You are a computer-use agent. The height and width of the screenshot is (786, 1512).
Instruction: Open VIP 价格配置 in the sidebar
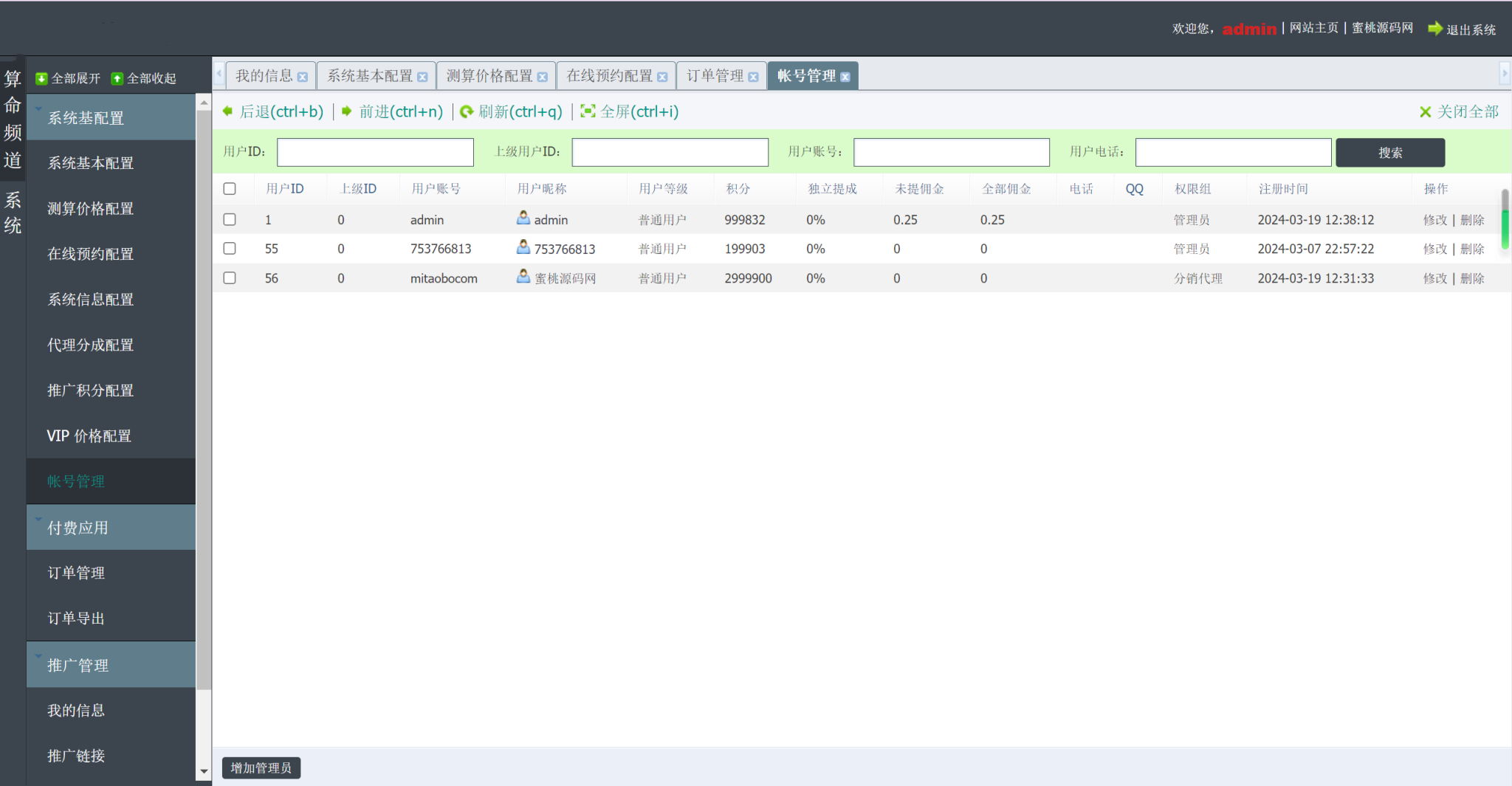pos(111,435)
